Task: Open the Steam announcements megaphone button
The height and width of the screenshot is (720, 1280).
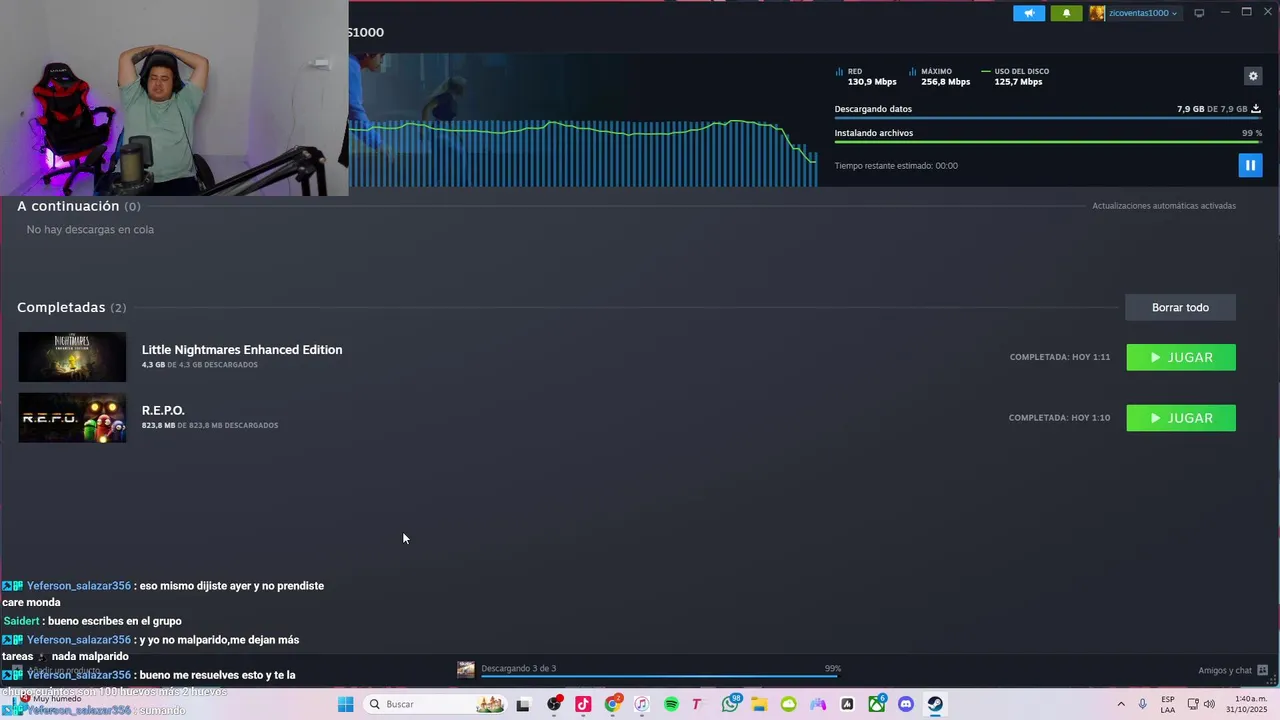Action: [x=1029, y=13]
